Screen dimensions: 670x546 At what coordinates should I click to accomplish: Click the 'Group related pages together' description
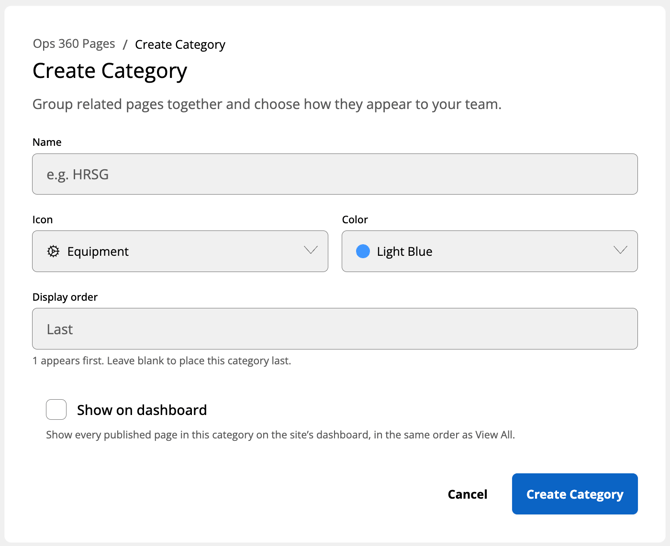(267, 104)
